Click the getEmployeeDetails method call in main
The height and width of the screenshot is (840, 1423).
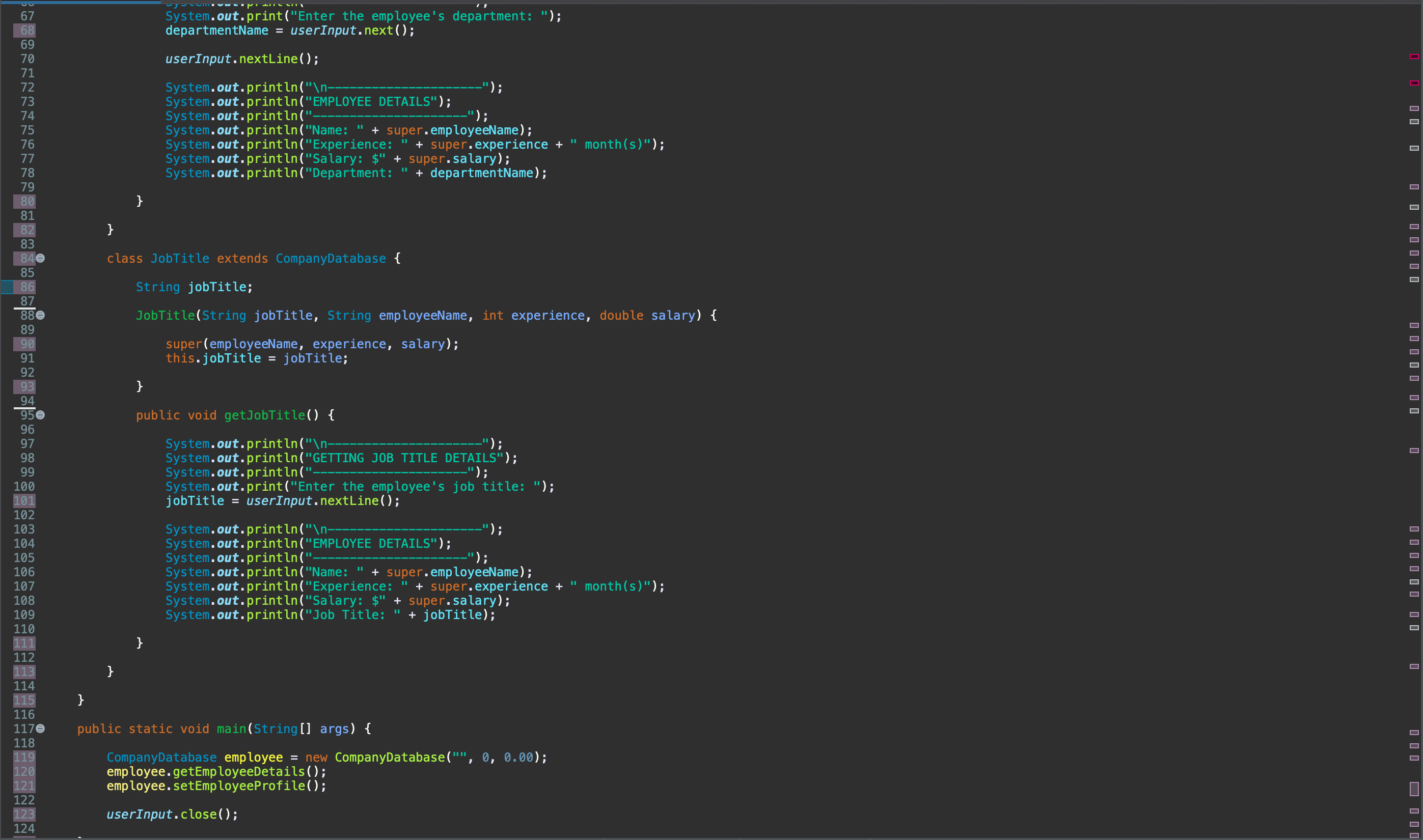[238, 771]
